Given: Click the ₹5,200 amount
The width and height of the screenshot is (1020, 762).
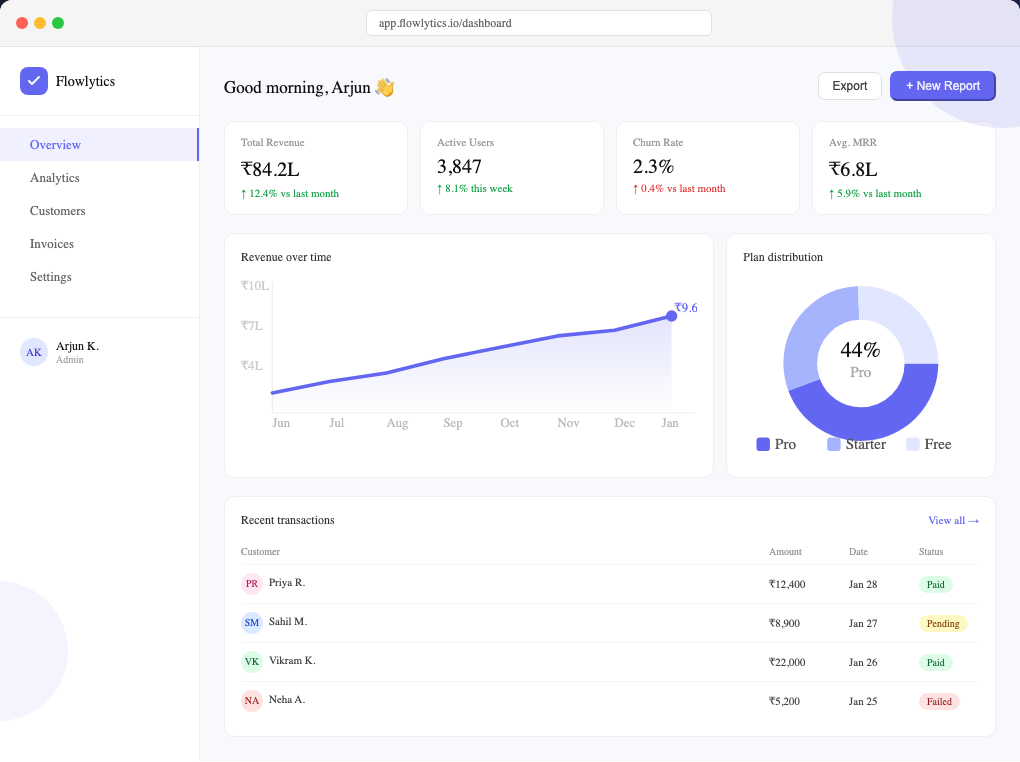Looking at the screenshot, I should 785,701.
